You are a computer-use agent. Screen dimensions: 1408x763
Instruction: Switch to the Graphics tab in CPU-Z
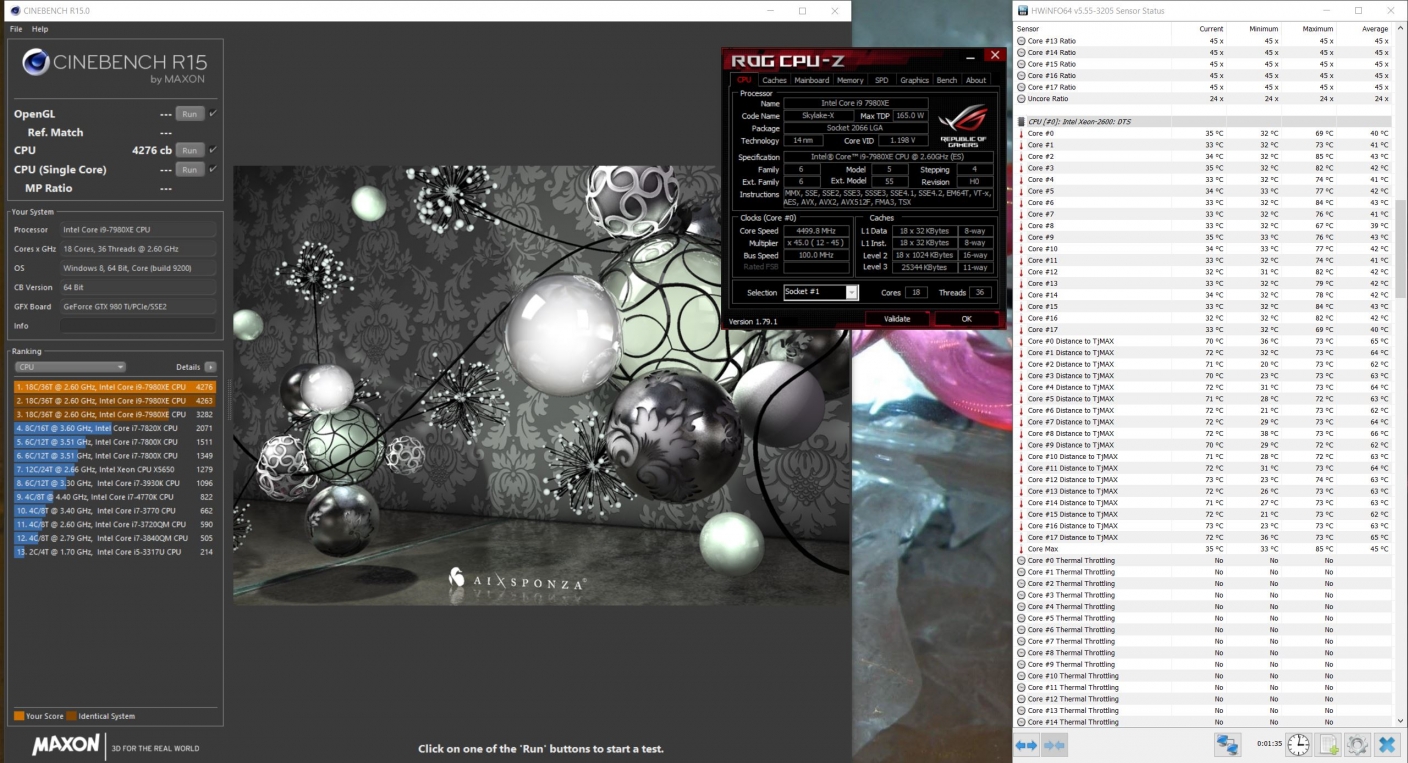point(914,80)
